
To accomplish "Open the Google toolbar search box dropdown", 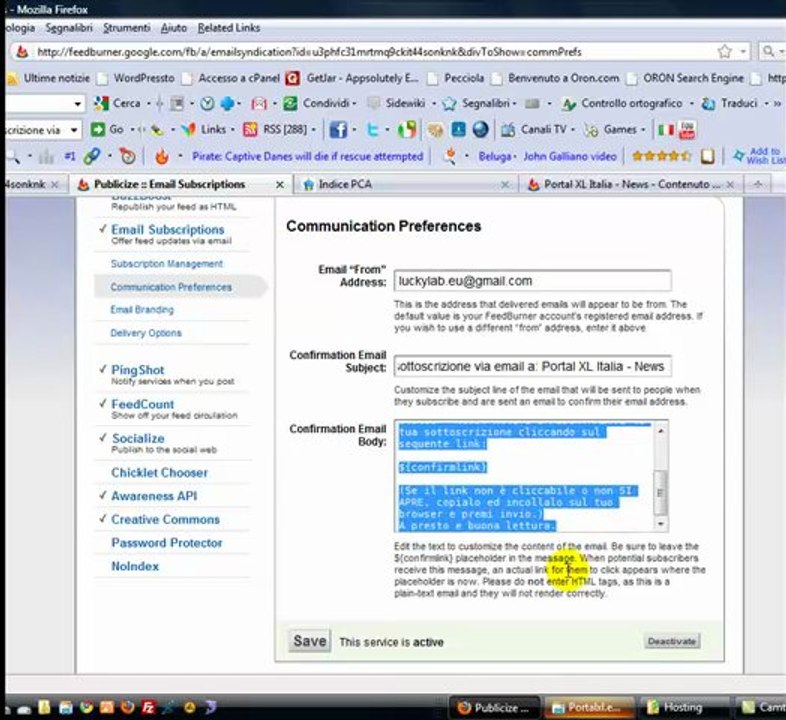I will pos(77,104).
